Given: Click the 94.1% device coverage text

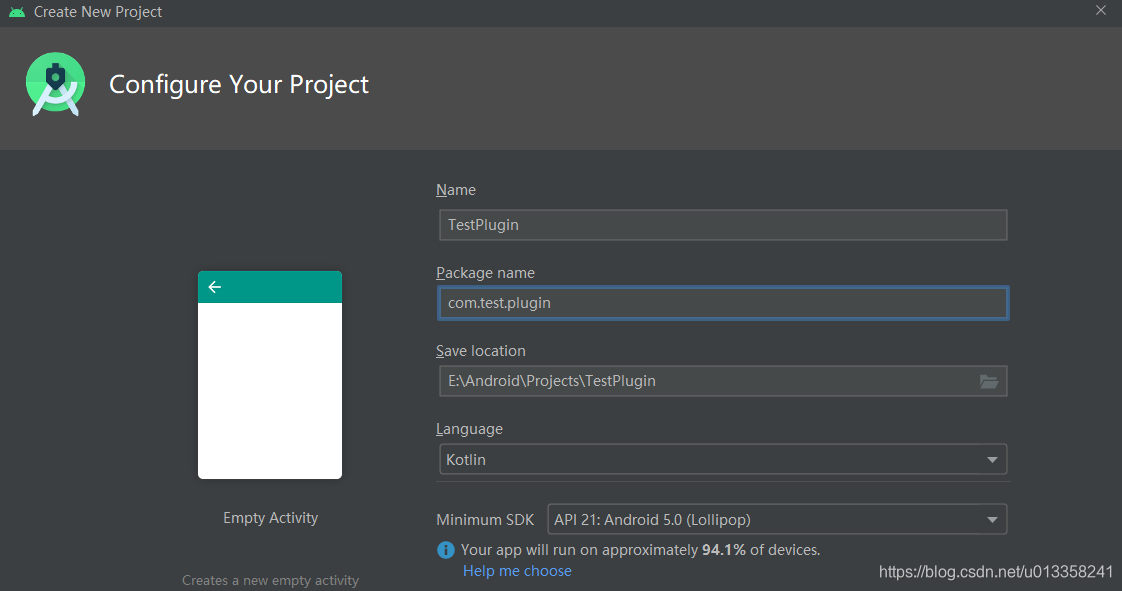Looking at the screenshot, I should [x=724, y=550].
